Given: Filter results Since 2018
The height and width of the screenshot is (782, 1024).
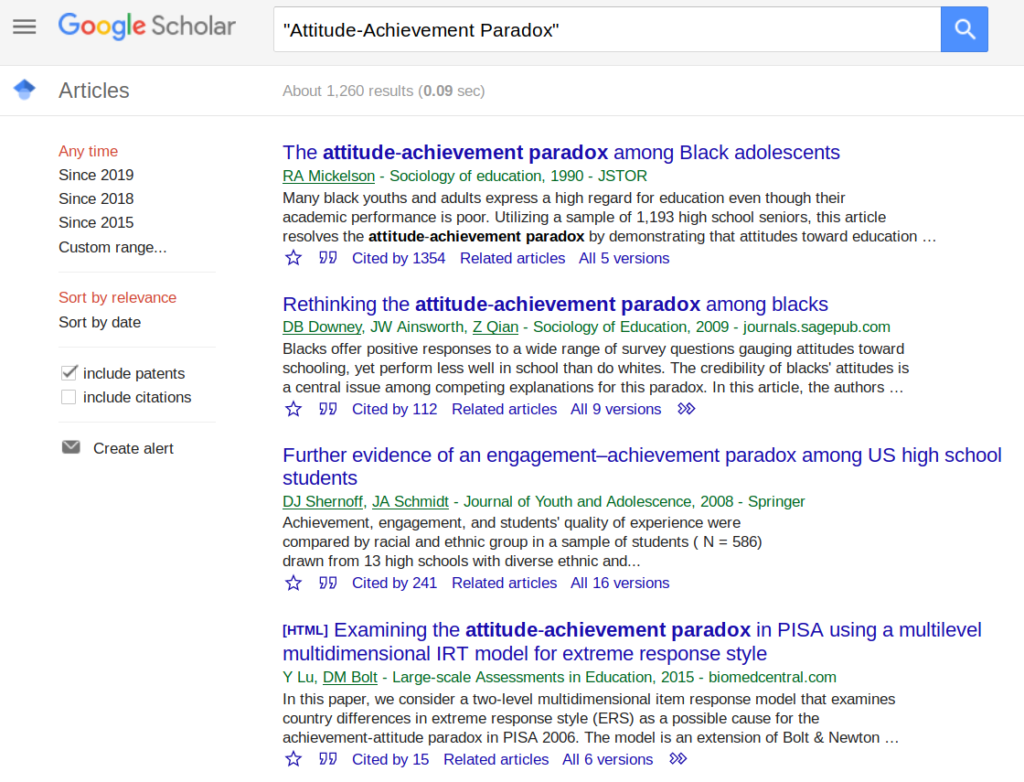Looking at the screenshot, I should 96,199.
